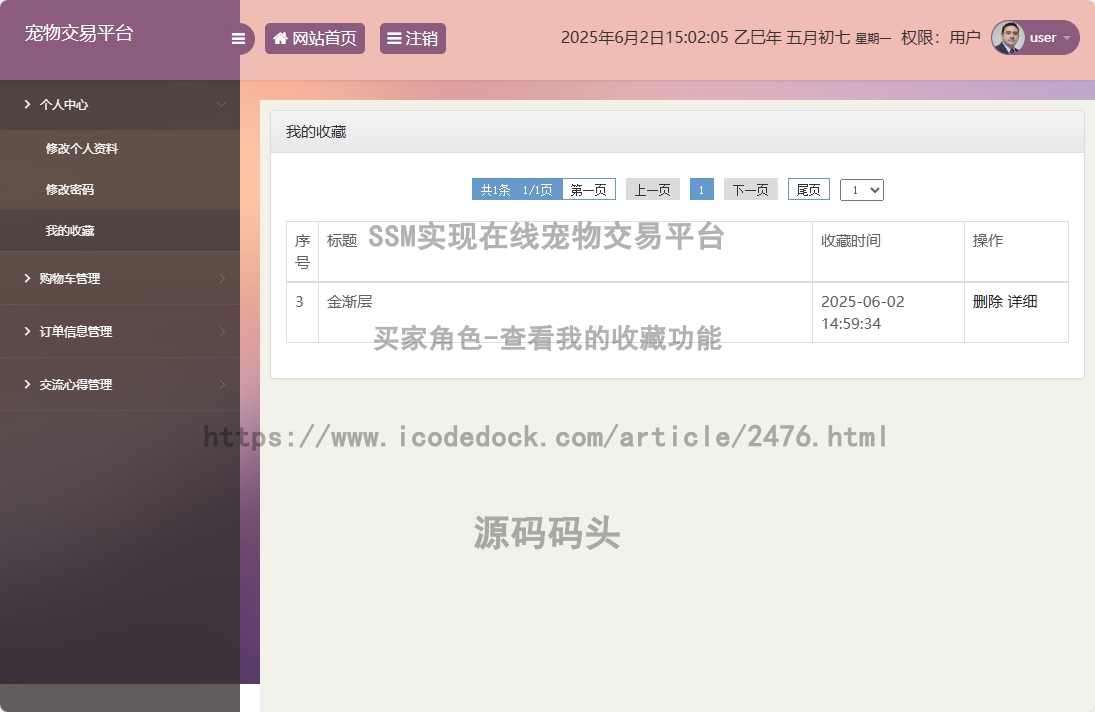
Task: Select 我的收藏 in the sidebar
Action: pos(70,231)
